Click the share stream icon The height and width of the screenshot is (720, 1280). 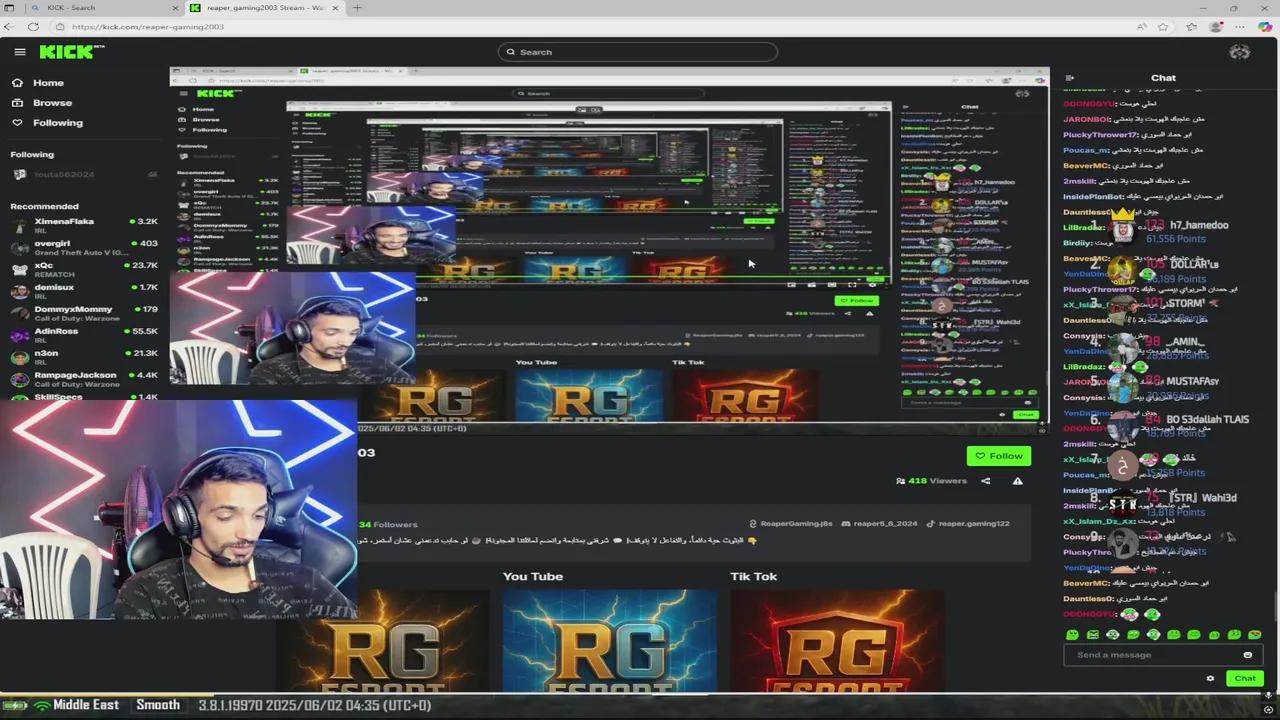[985, 481]
